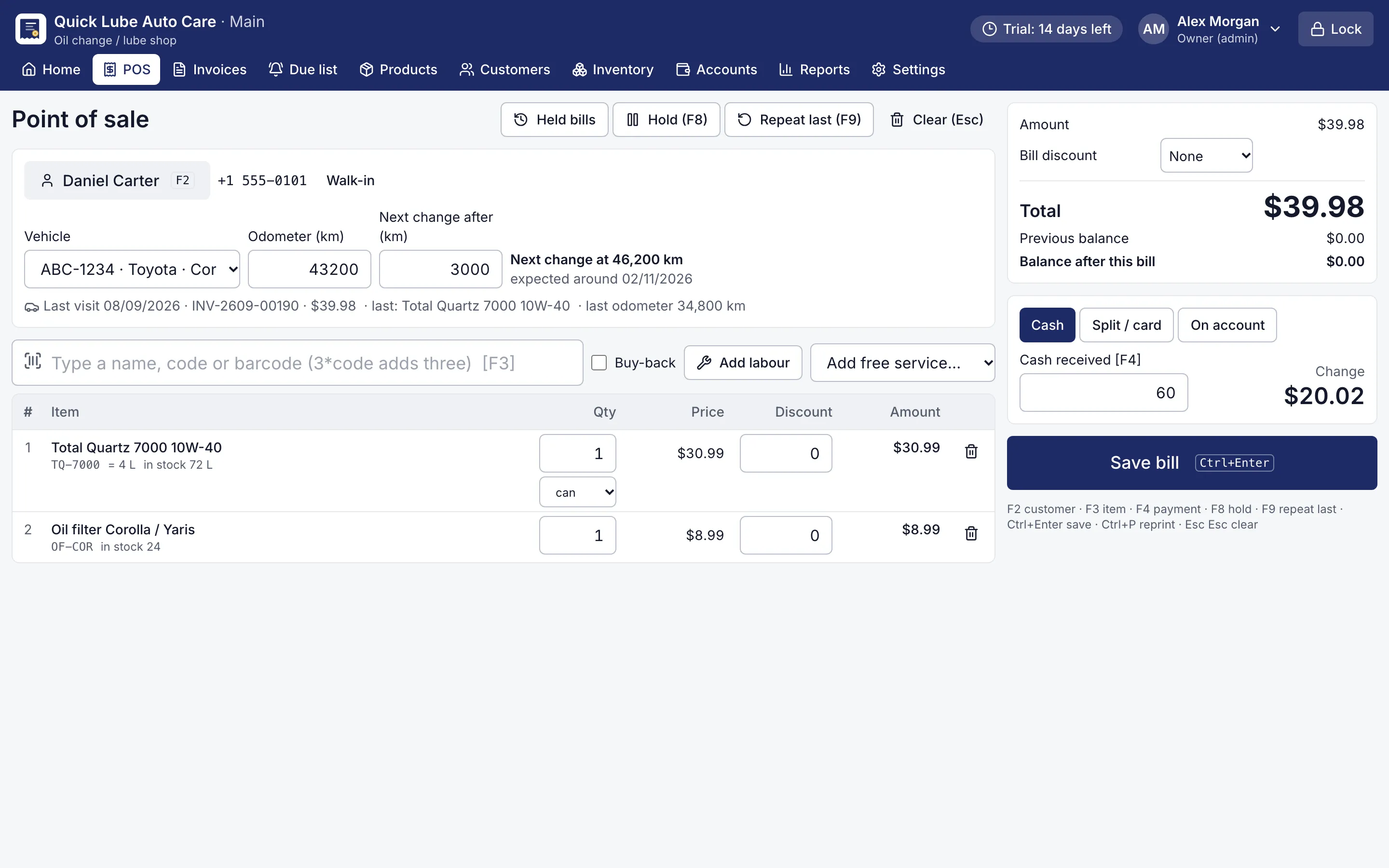The width and height of the screenshot is (1389, 868).
Task: View the Reports page
Action: pos(815,69)
